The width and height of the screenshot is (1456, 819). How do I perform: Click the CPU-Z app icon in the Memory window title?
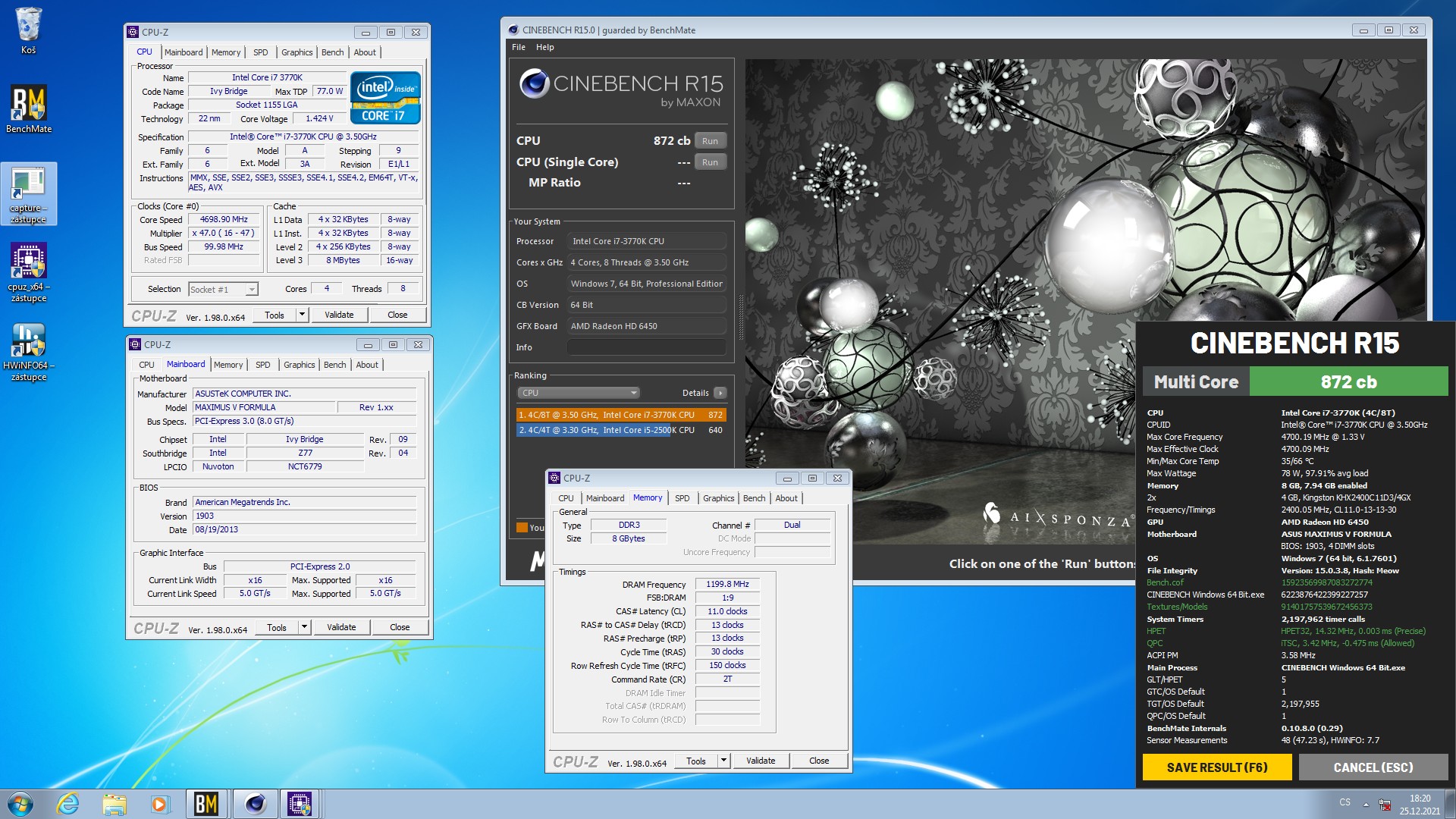[554, 478]
